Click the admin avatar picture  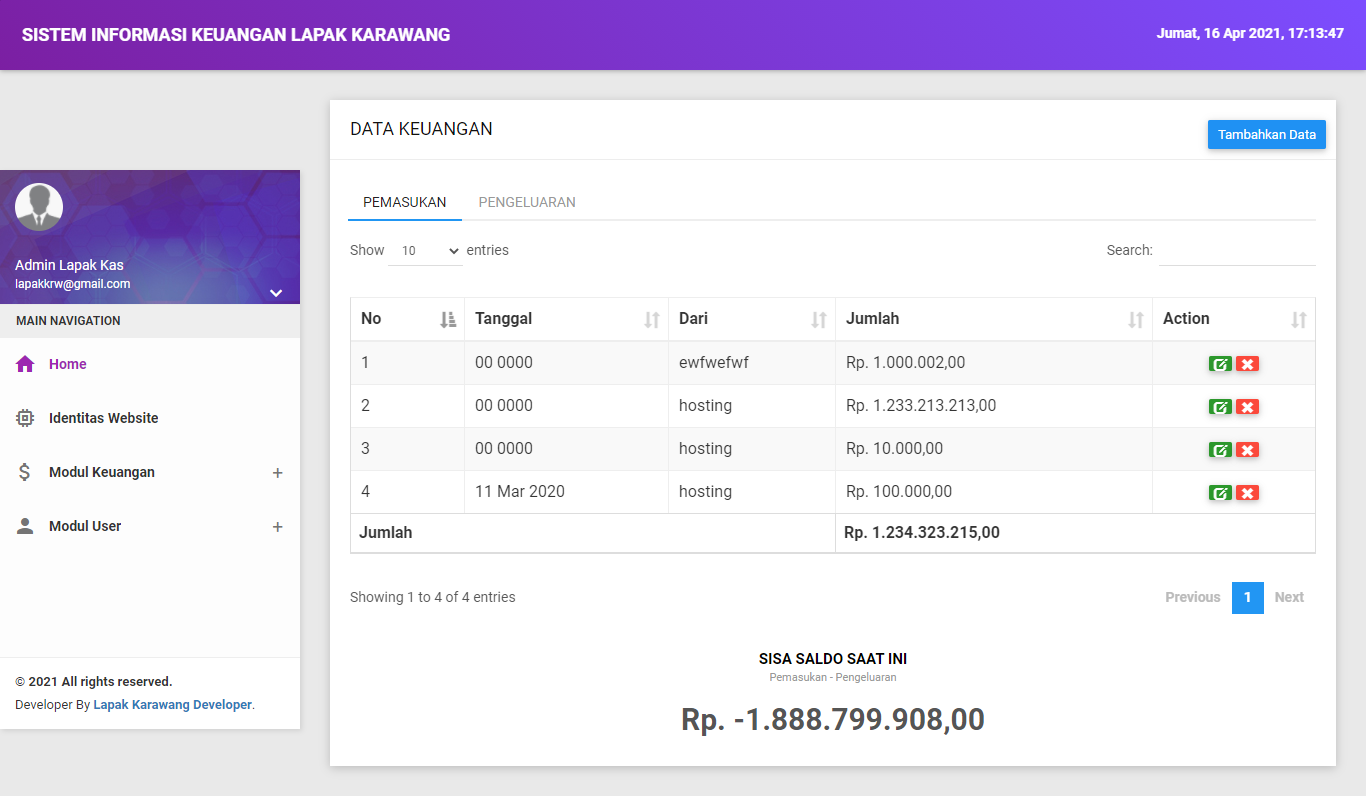[x=39, y=208]
